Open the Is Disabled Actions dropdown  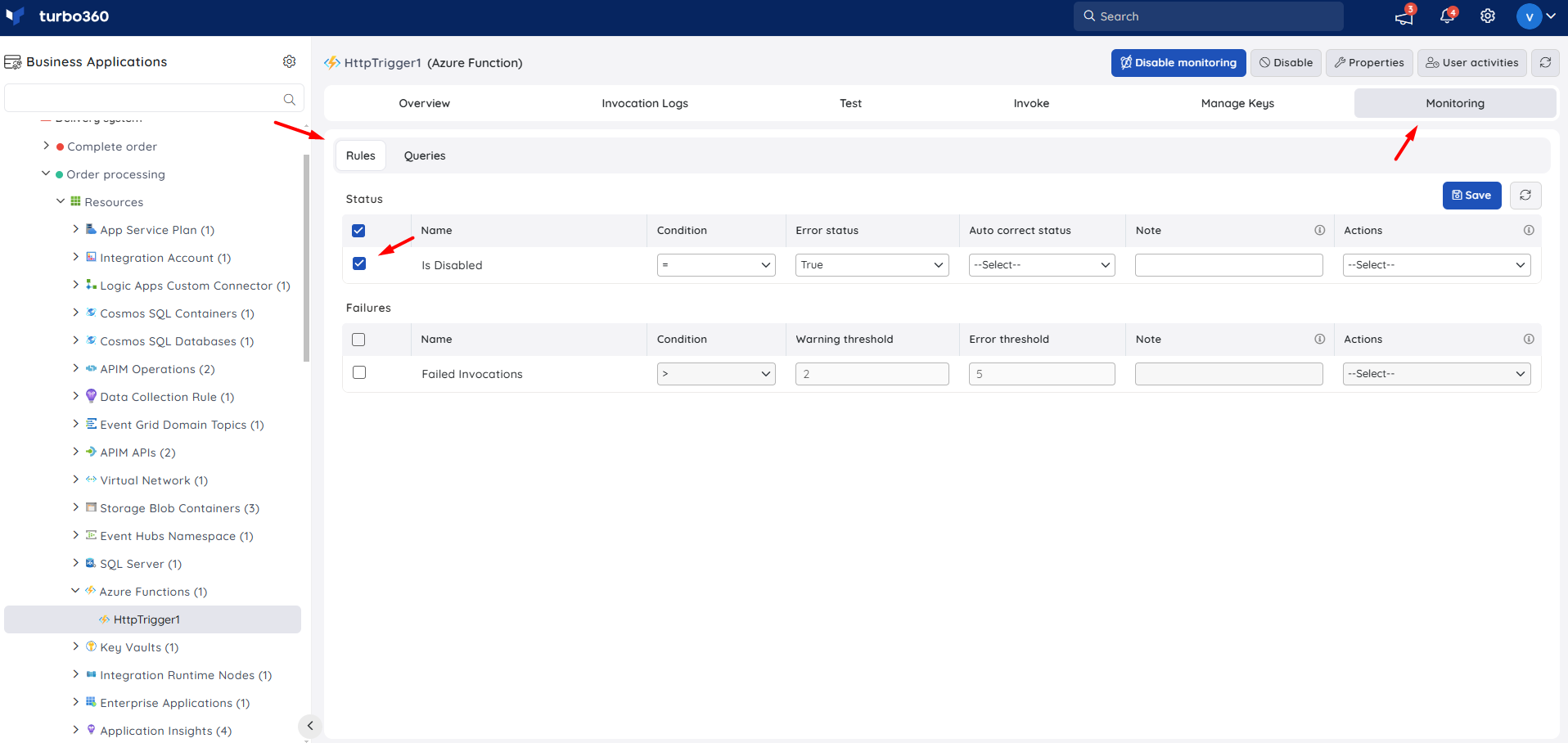click(x=1436, y=265)
